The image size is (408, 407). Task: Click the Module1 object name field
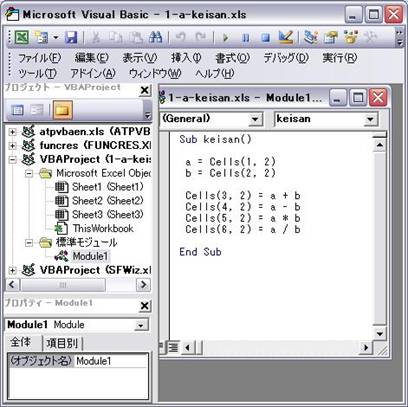tap(111, 361)
